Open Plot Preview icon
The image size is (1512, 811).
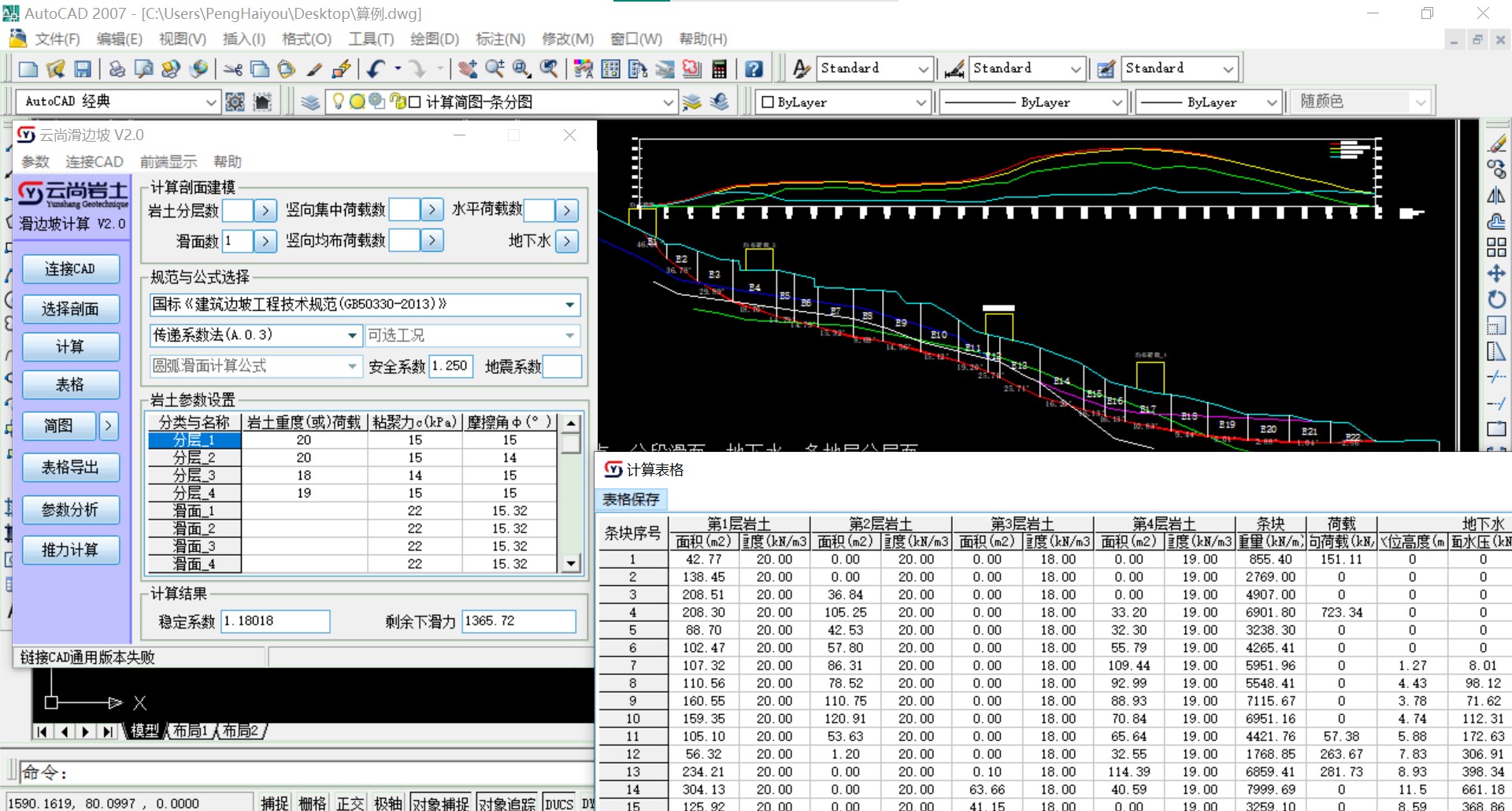[x=143, y=69]
